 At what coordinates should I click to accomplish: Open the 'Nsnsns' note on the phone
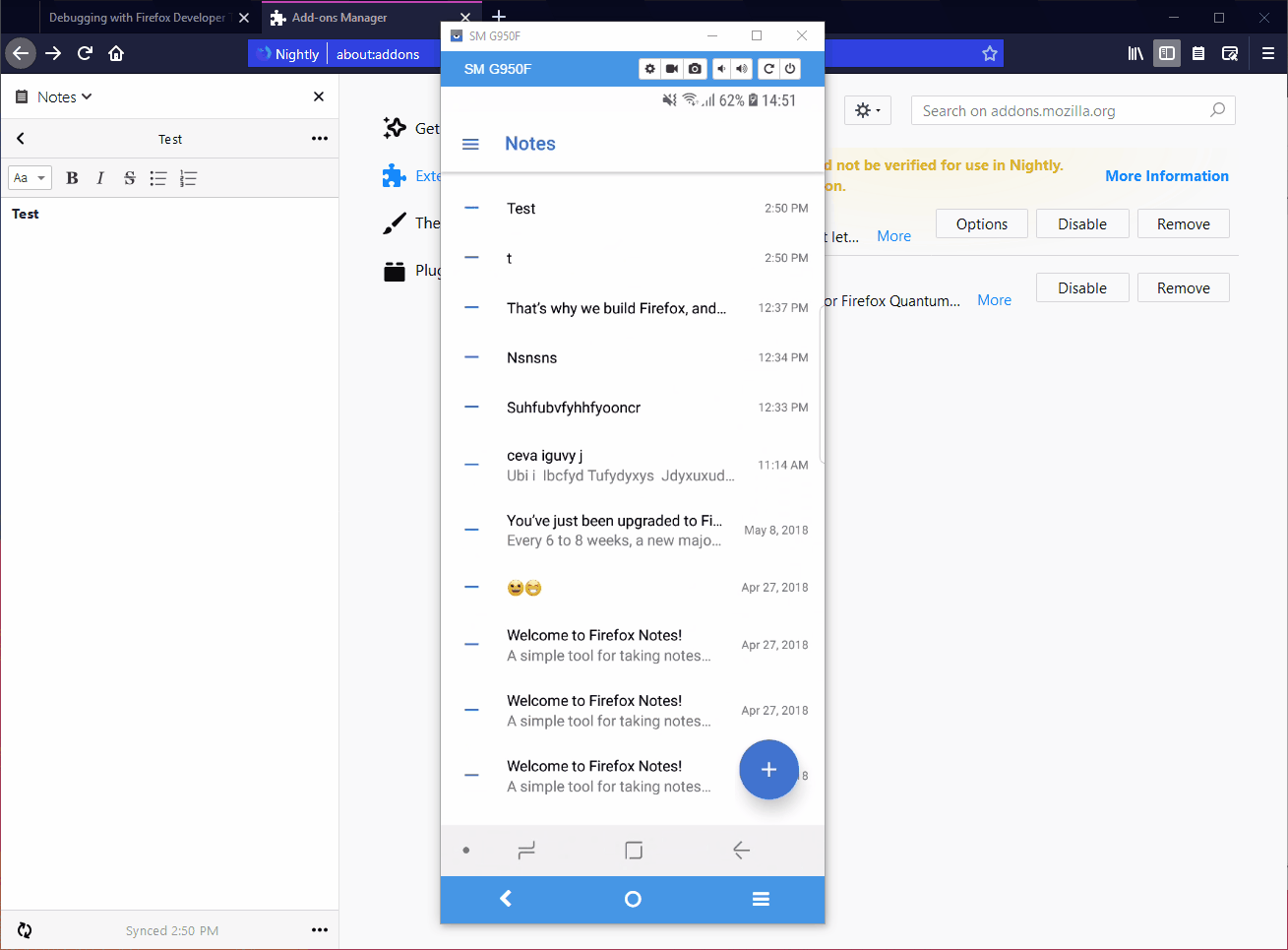pyautogui.click(x=633, y=357)
